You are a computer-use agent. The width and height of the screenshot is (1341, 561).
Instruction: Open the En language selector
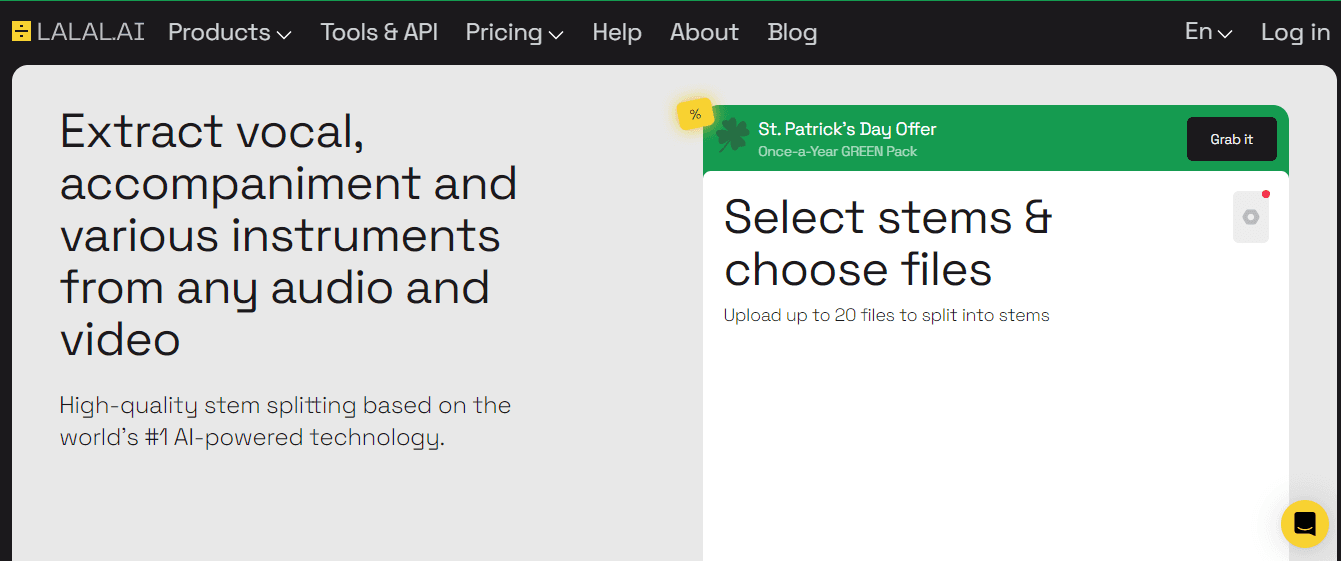pos(1208,32)
